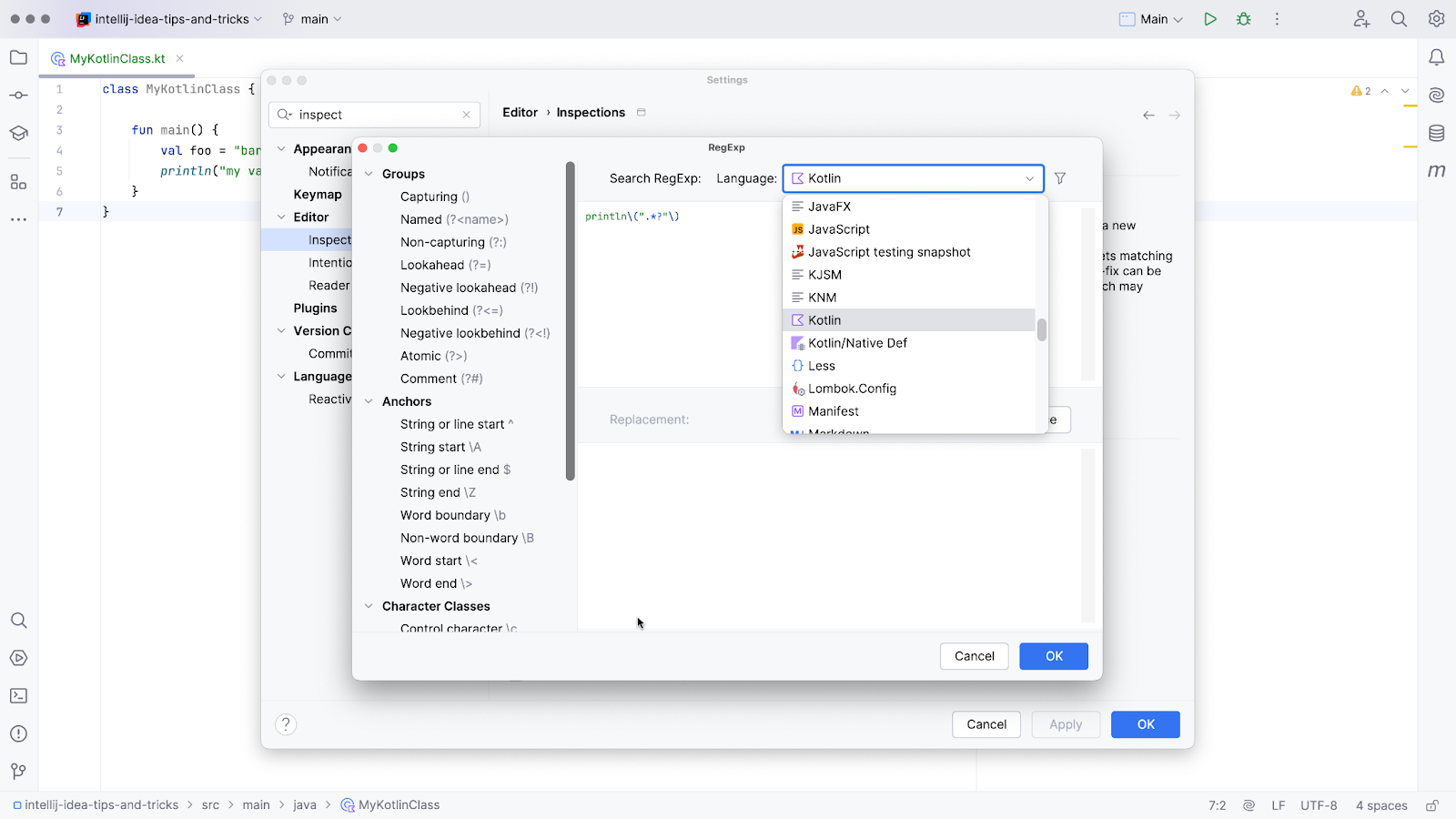This screenshot has width=1456, height=819.
Task: Collapse the Groups section
Action: 369,174
